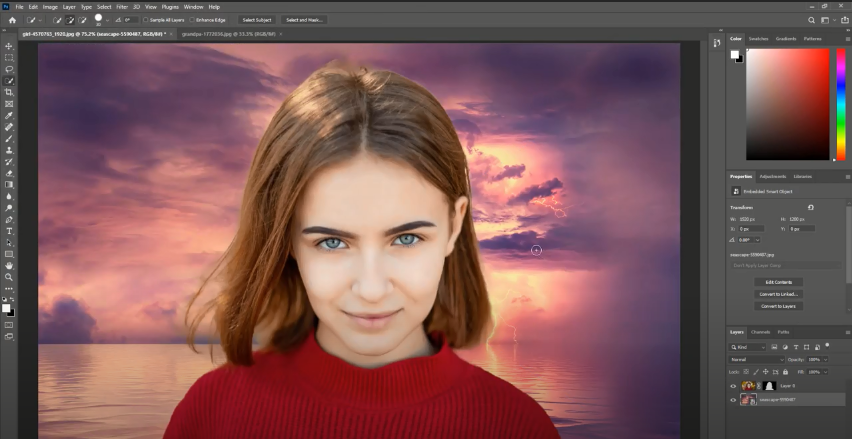Click the Eraser tool
Viewport: 852px width, 439px height.
[9, 173]
